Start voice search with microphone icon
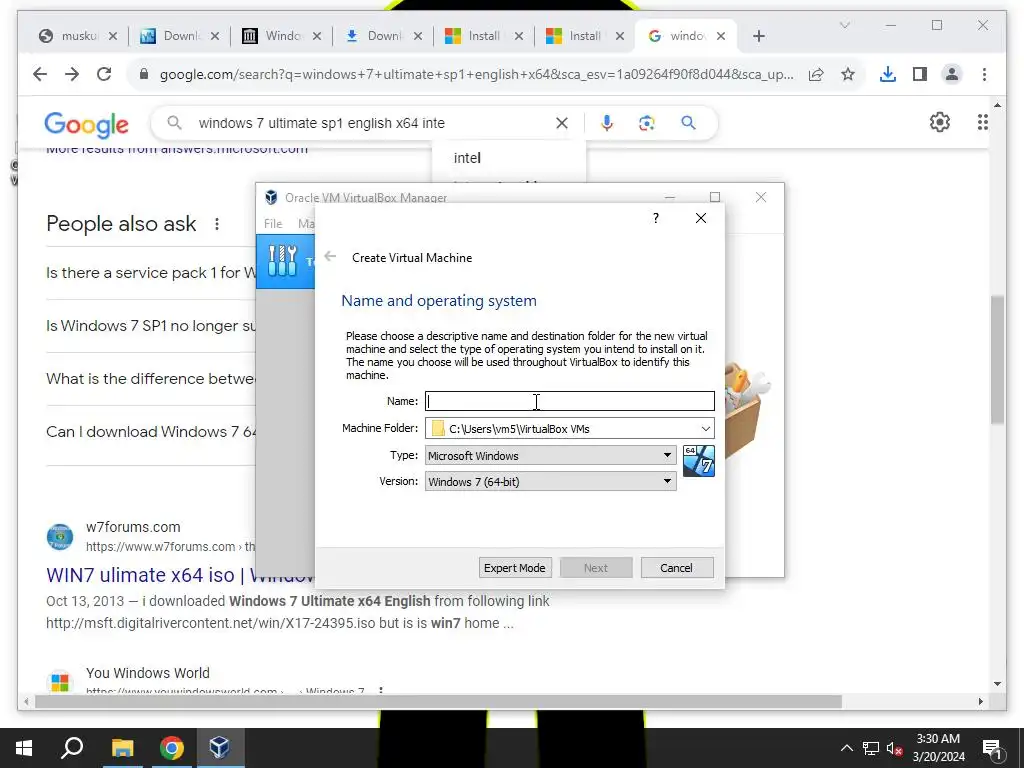 click(x=607, y=123)
